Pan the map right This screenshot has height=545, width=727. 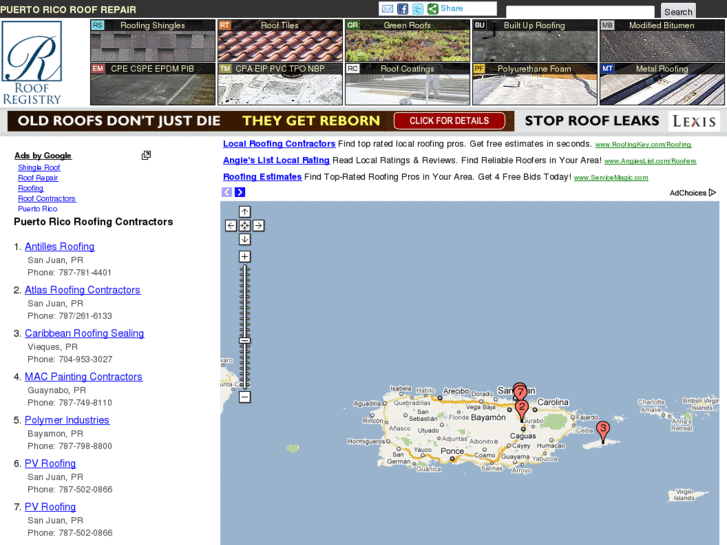(259, 226)
